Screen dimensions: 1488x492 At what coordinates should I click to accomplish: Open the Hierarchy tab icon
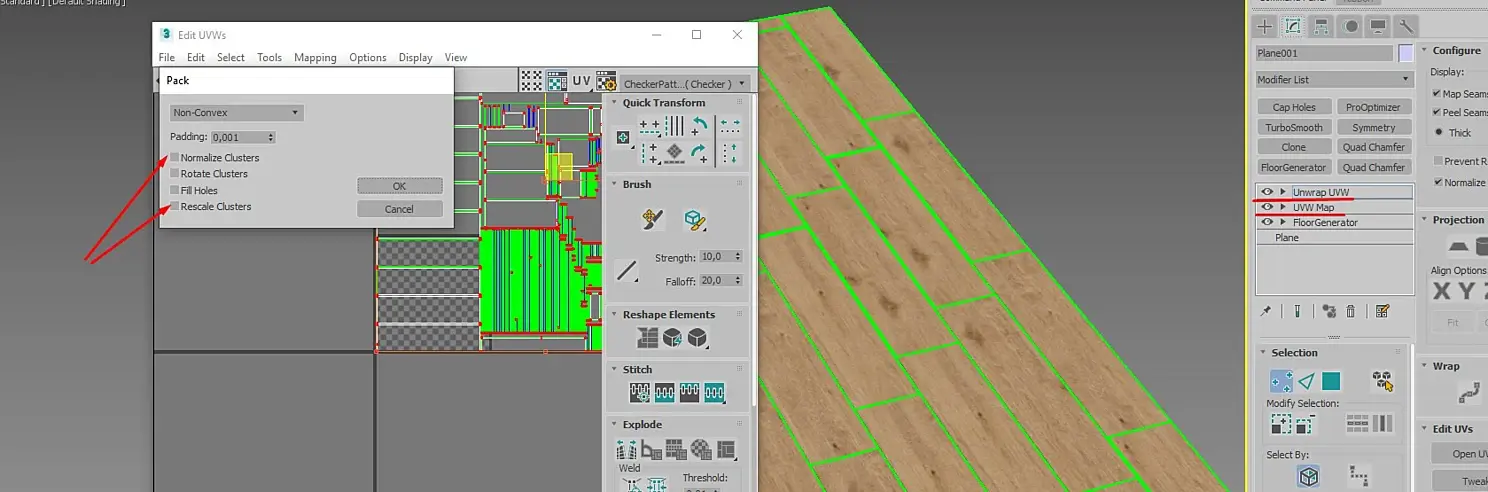(1321, 26)
